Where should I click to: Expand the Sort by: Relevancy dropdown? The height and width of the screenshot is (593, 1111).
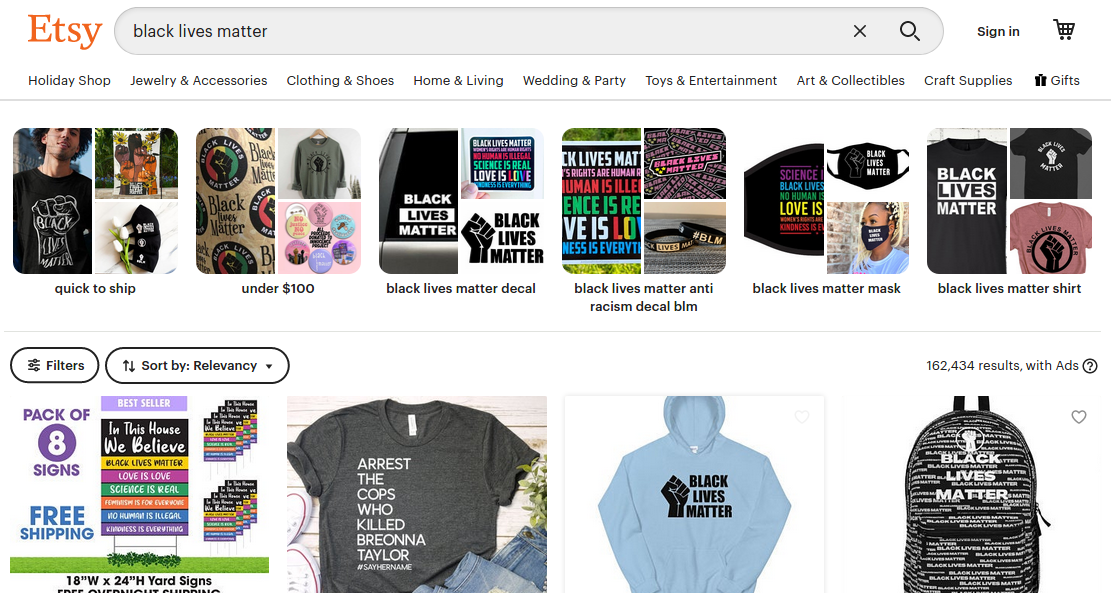click(197, 366)
